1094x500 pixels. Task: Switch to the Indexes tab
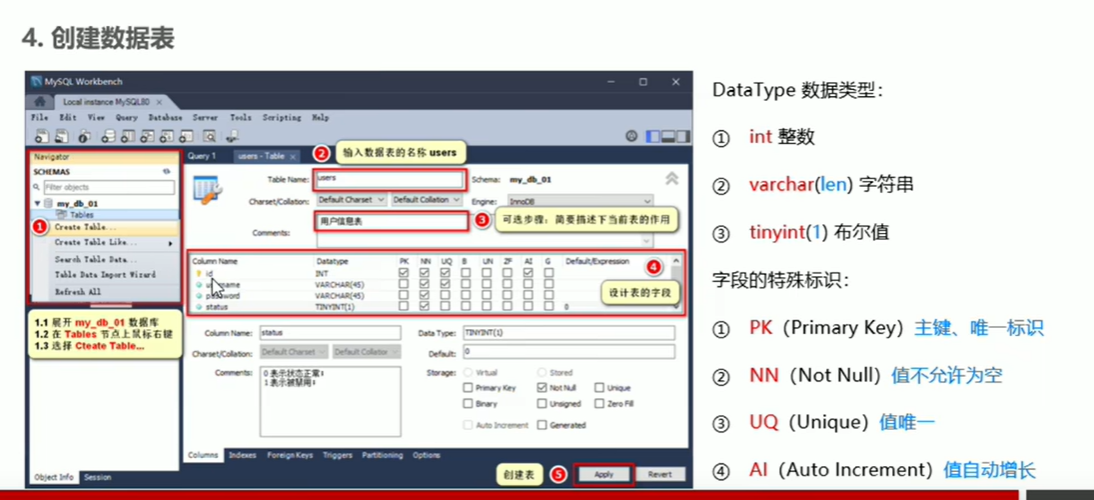coord(242,455)
